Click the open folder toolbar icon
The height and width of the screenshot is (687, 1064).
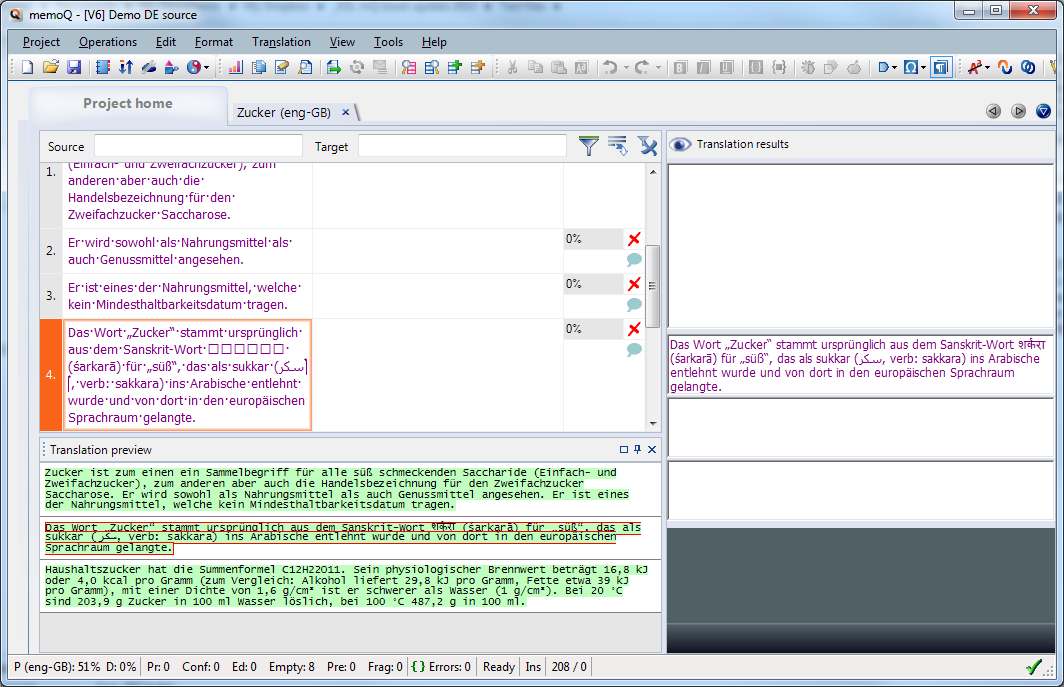(51, 67)
